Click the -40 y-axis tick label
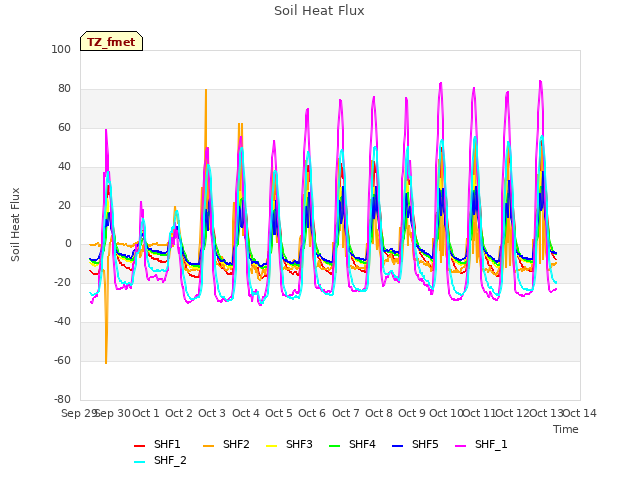This screenshot has height=480, width=640. tap(62, 322)
